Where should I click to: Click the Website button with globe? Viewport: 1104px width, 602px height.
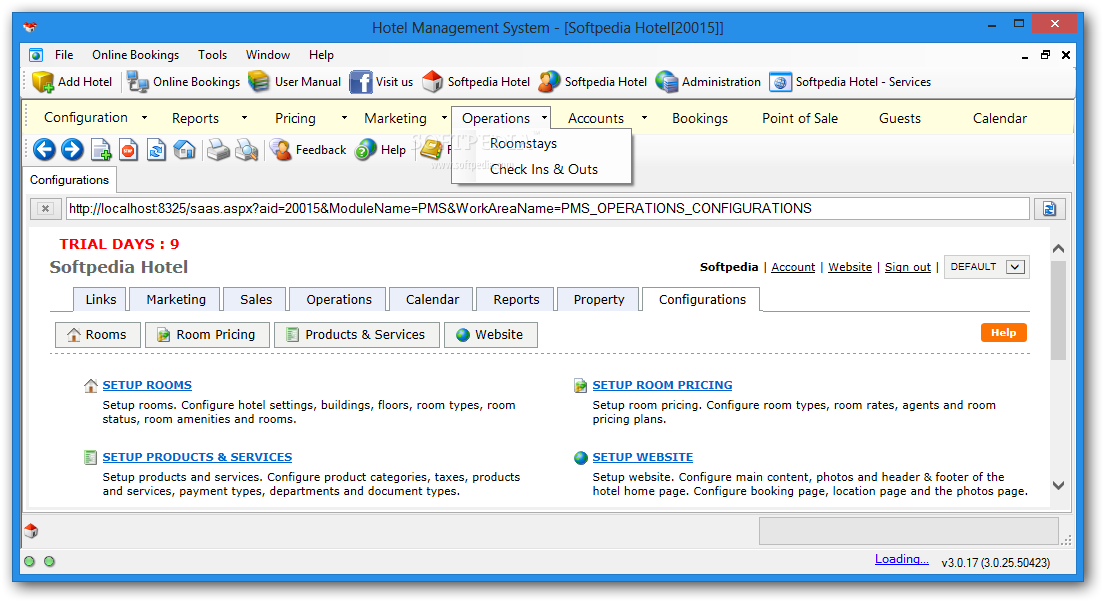(491, 334)
